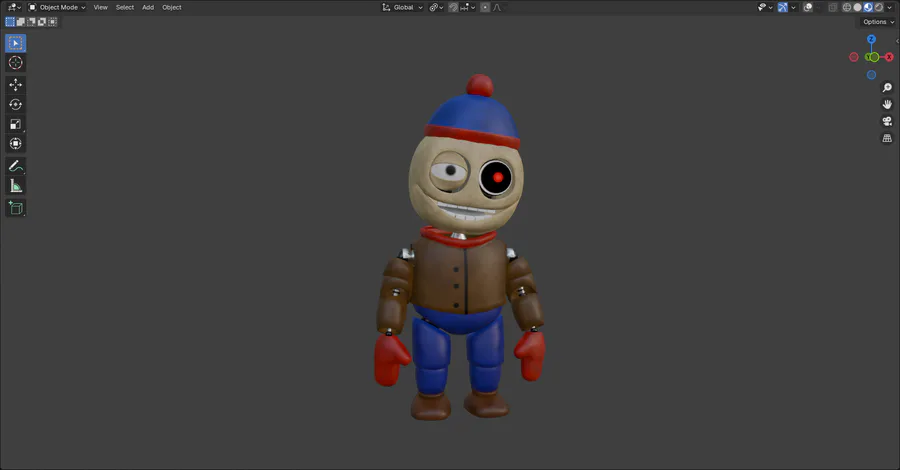Open the editor type dropdown

coord(14,7)
